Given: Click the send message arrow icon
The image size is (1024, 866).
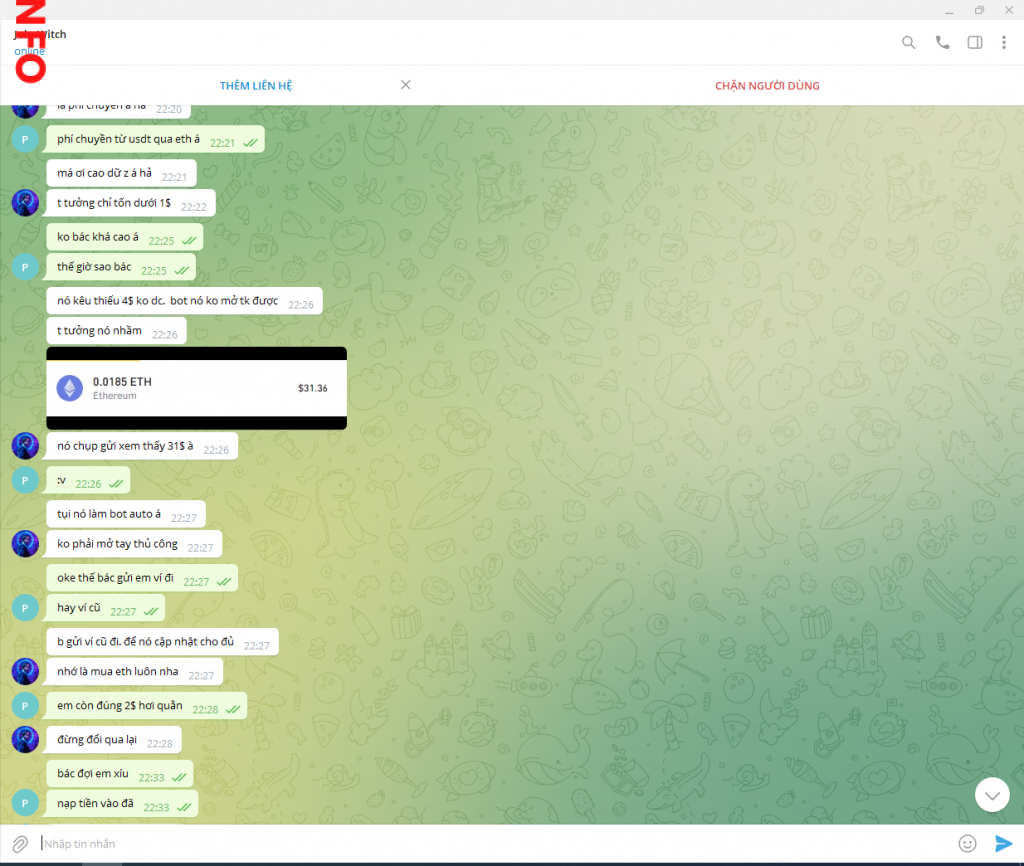Looking at the screenshot, I should pyautogui.click(x=1003, y=843).
